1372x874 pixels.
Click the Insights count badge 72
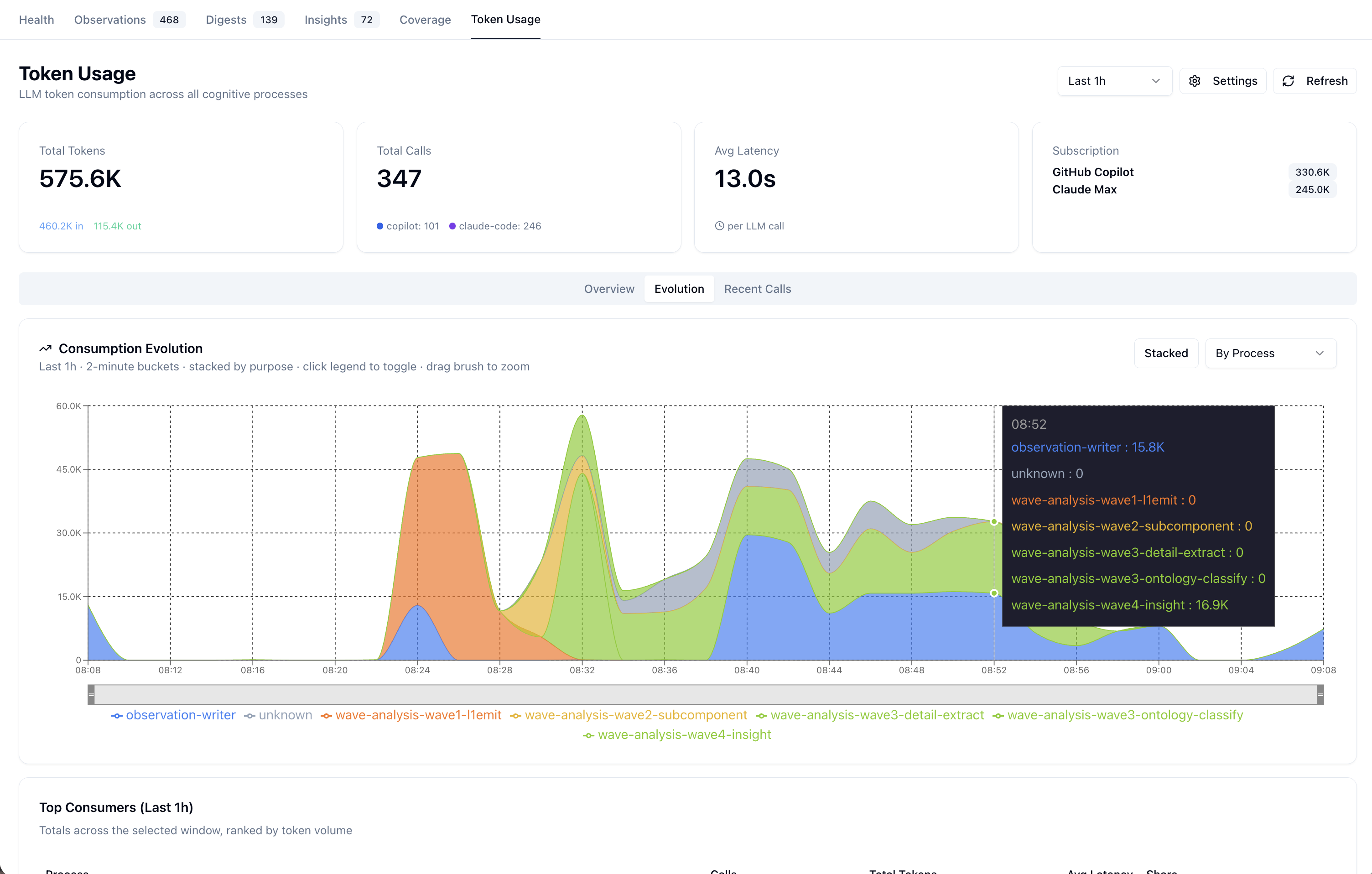pos(367,19)
